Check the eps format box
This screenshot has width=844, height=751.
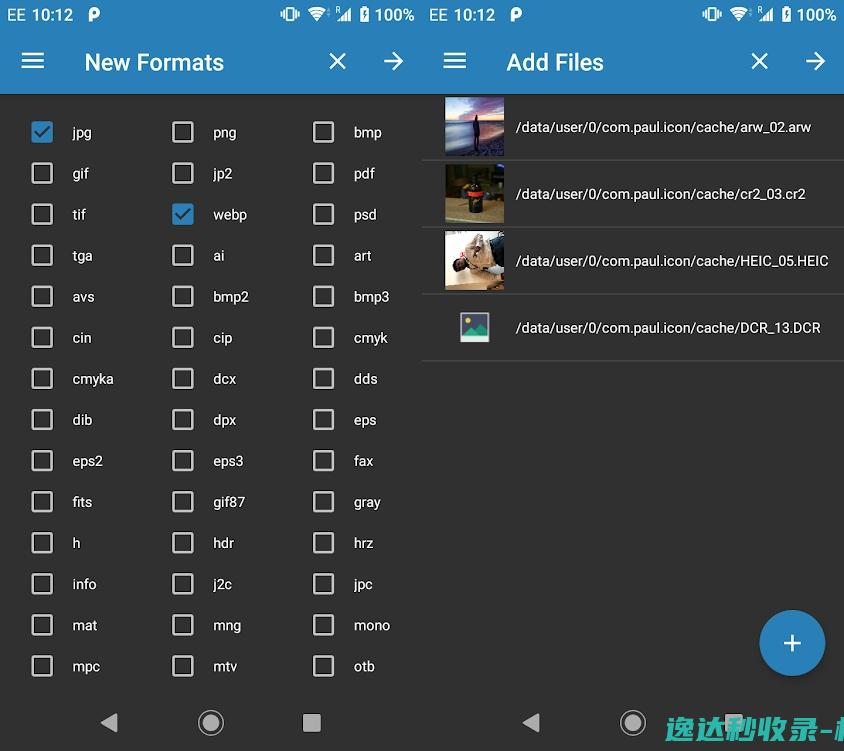coord(323,420)
